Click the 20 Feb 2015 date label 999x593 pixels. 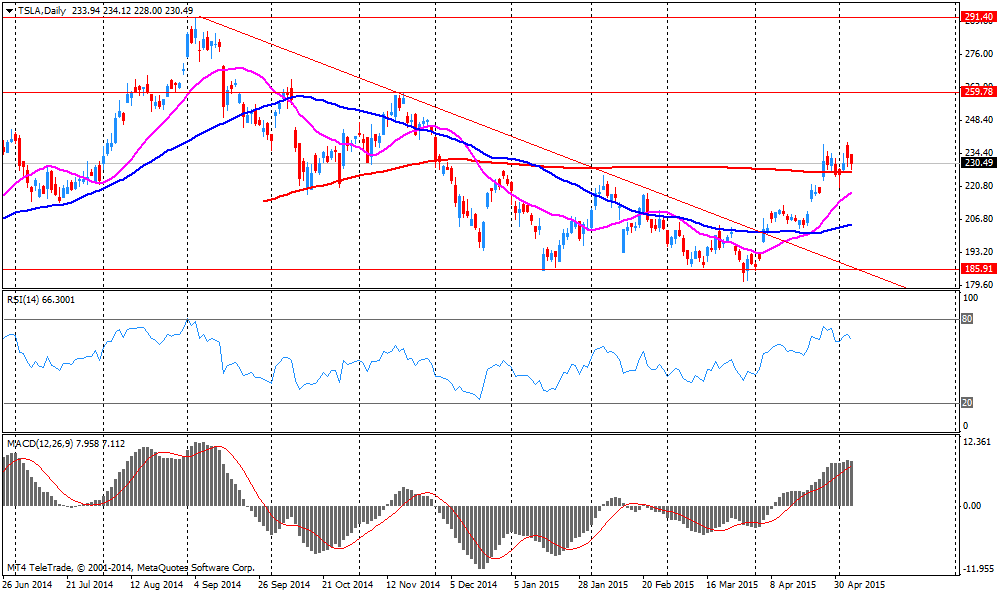pos(668,584)
